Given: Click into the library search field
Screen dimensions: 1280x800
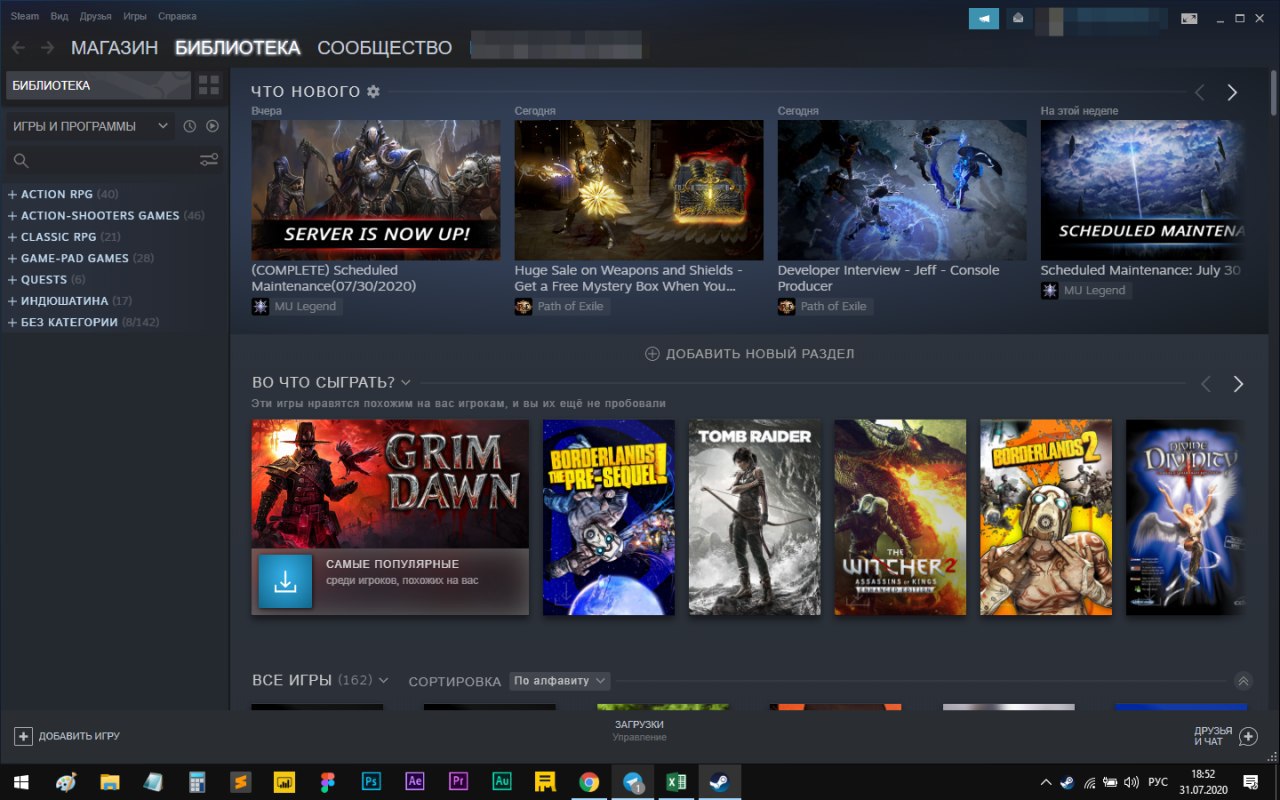Looking at the screenshot, I should (x=112, y=160).
